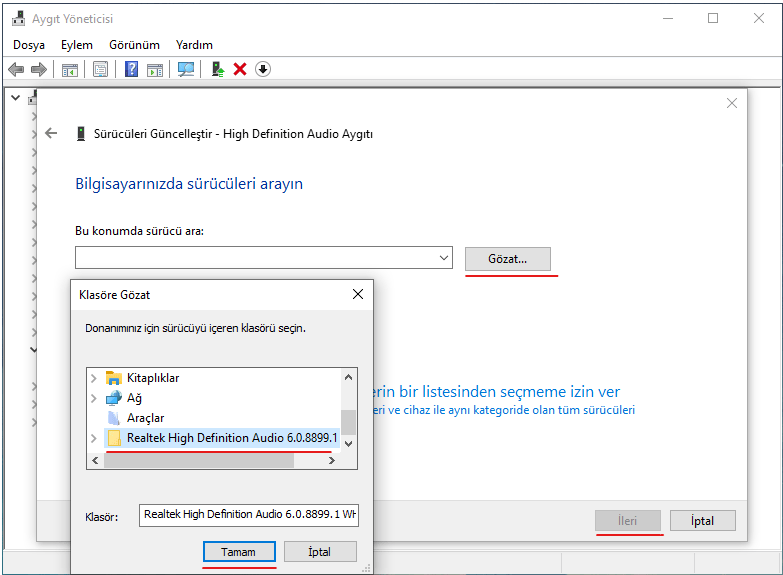
Task: Toggle the console tree pane toolbar icon
Action: pos(69,69)
